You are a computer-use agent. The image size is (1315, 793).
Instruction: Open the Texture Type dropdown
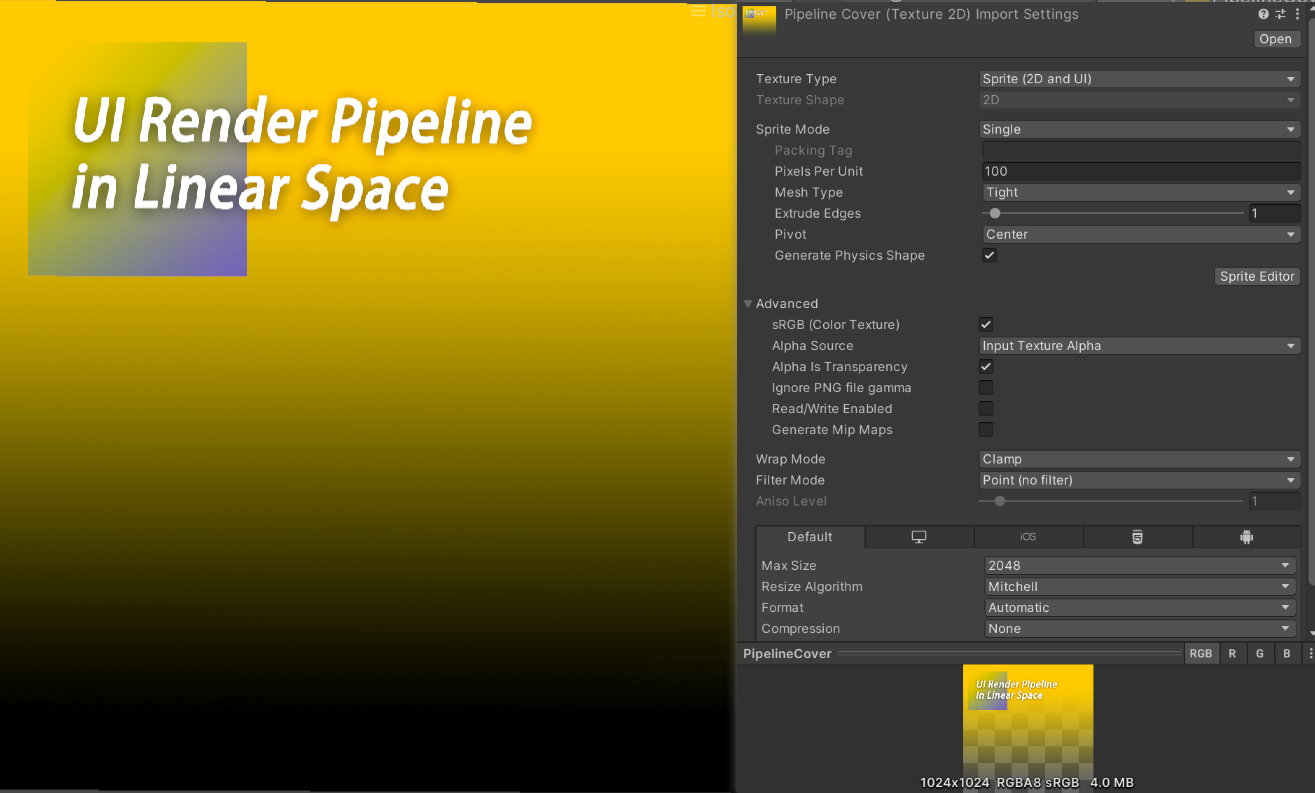point(1139,79)
